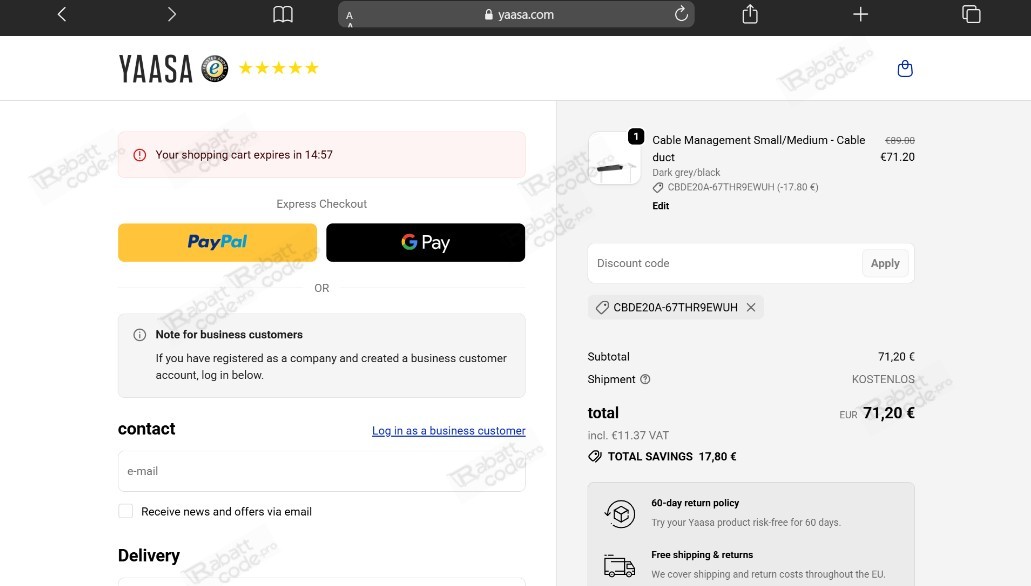Click the total amount 71,20 €

point(888,413)
